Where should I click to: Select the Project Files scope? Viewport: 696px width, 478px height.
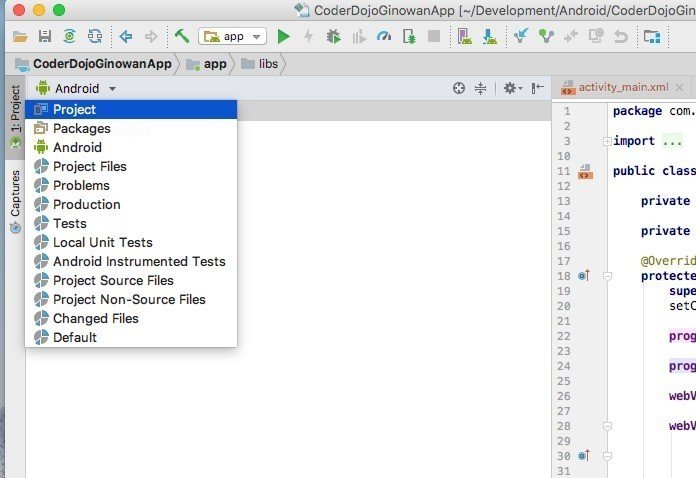point(131,166)
